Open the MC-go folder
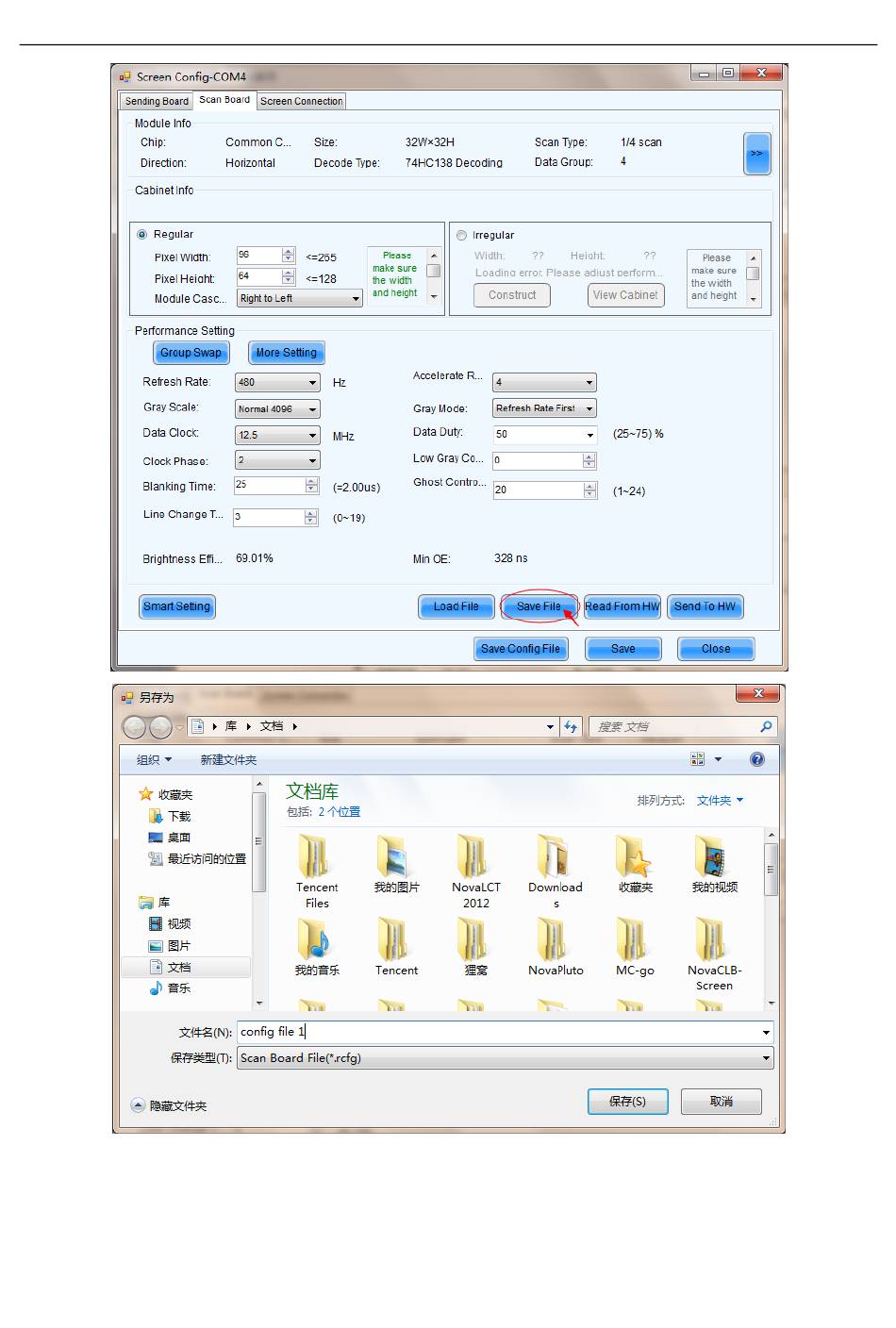The width and height of the screenshot is (896, 1328). 634,939
